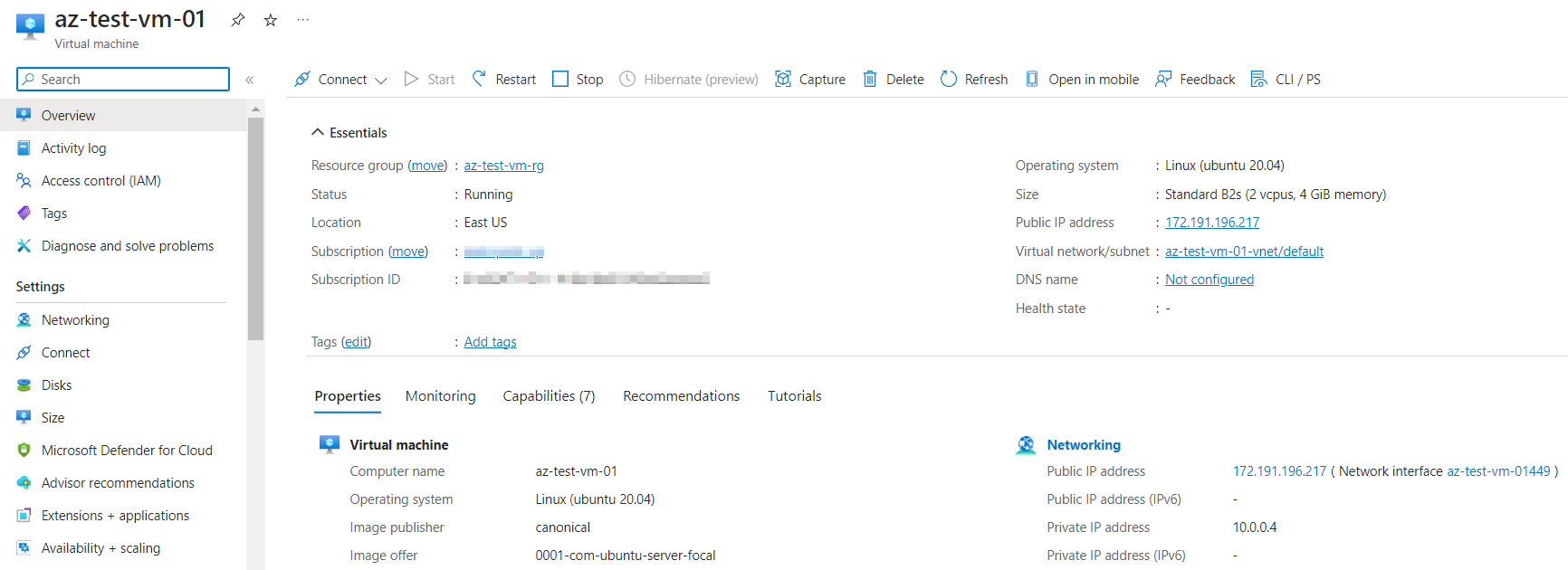Image resolution: width=1568 pixels, height=570 pixels.
Task: Restart the virtual machine
Action: [504, 80]
